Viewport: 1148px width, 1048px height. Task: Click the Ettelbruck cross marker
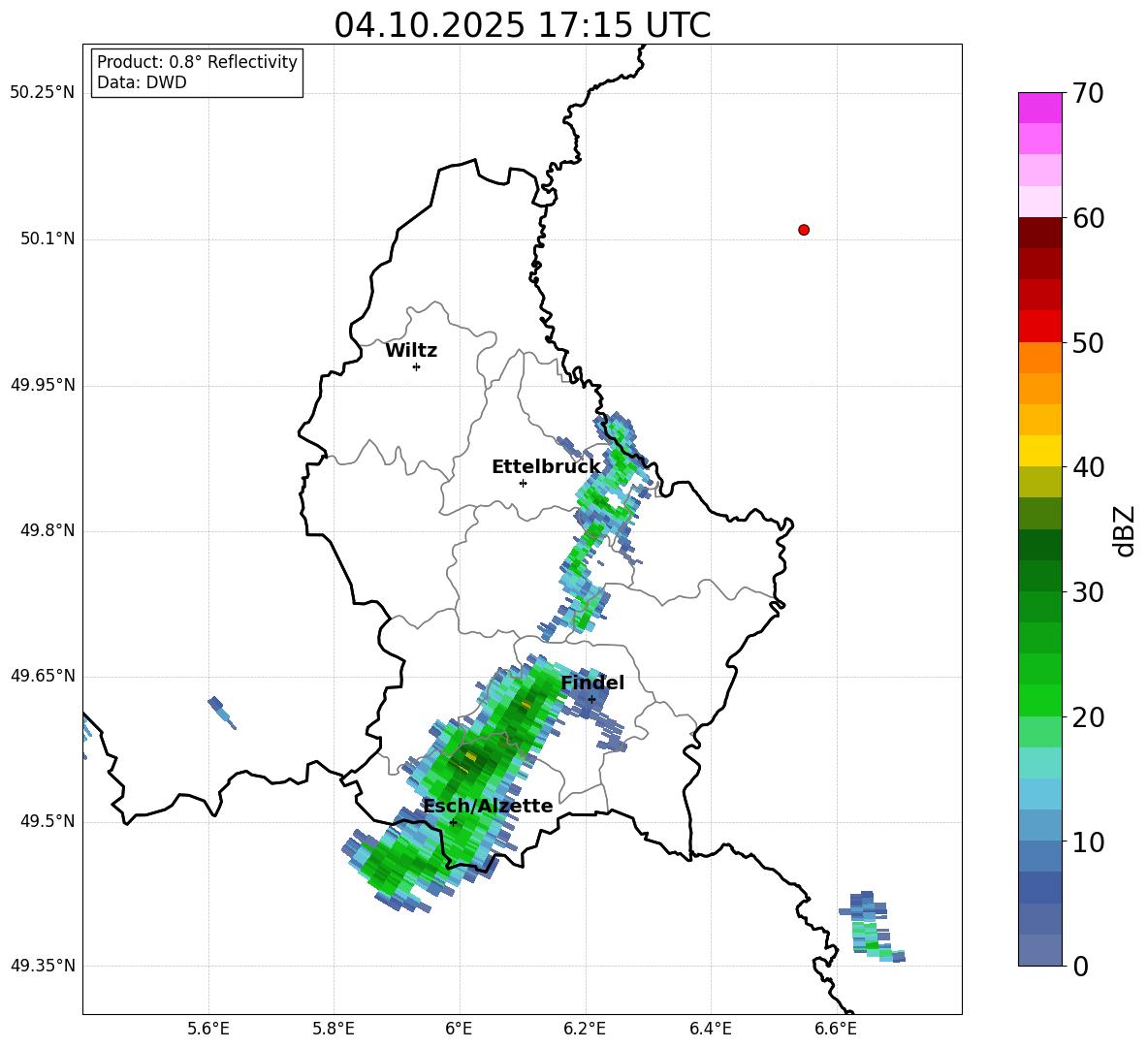(x=523, y=483)
